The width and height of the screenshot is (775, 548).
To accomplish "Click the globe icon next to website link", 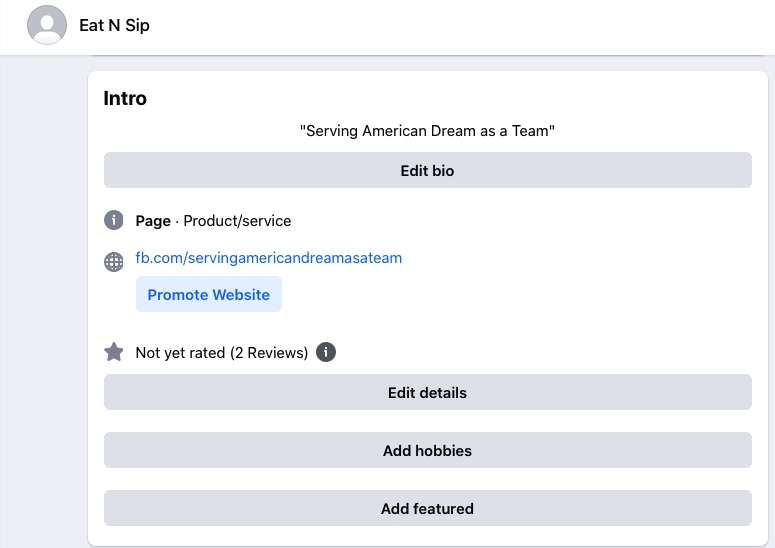I will point(114,262).
